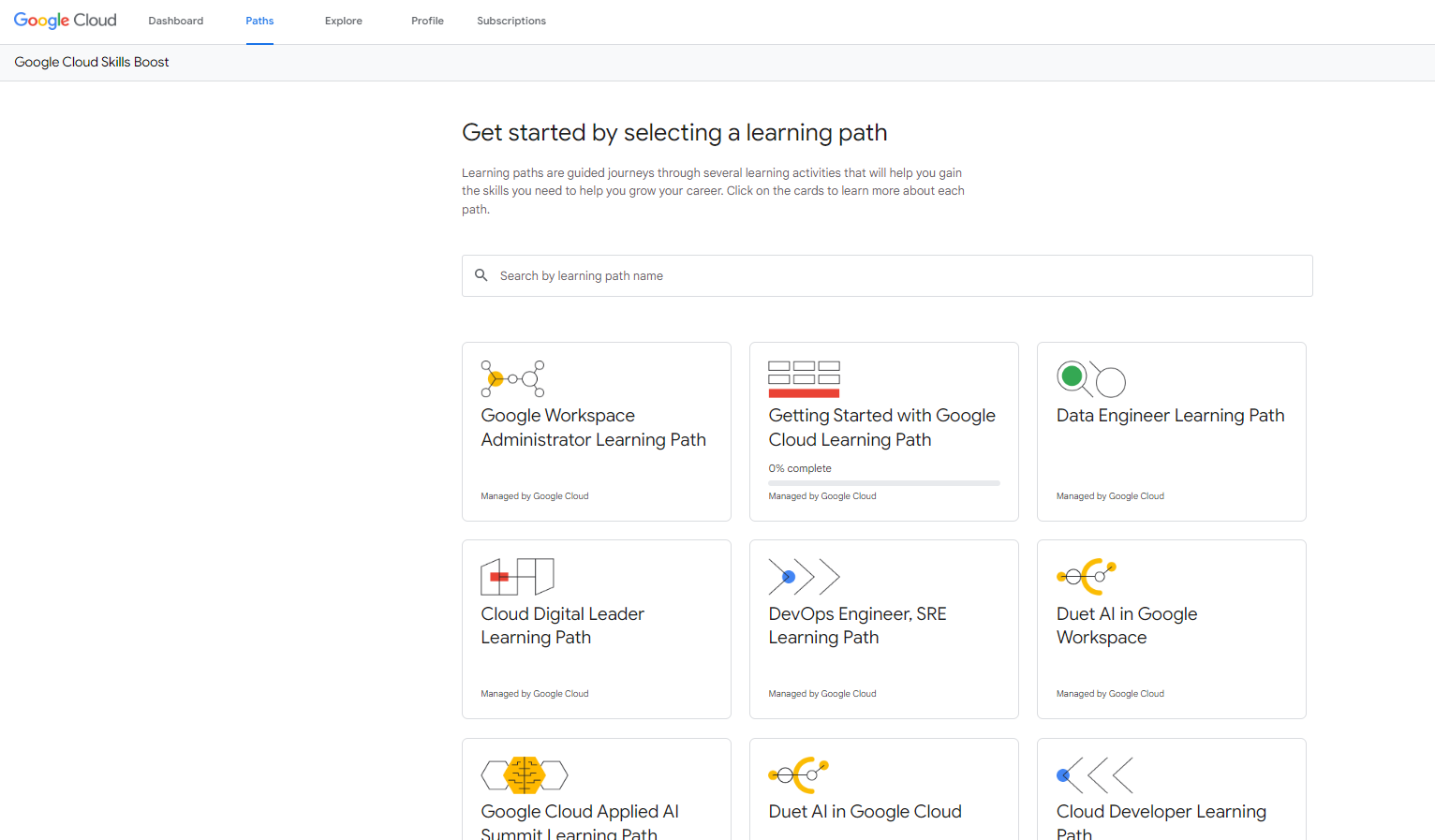Click 'Managed by Google Cloud' under Workspace Administrator
1435x840 pixels.
(535, 496)
